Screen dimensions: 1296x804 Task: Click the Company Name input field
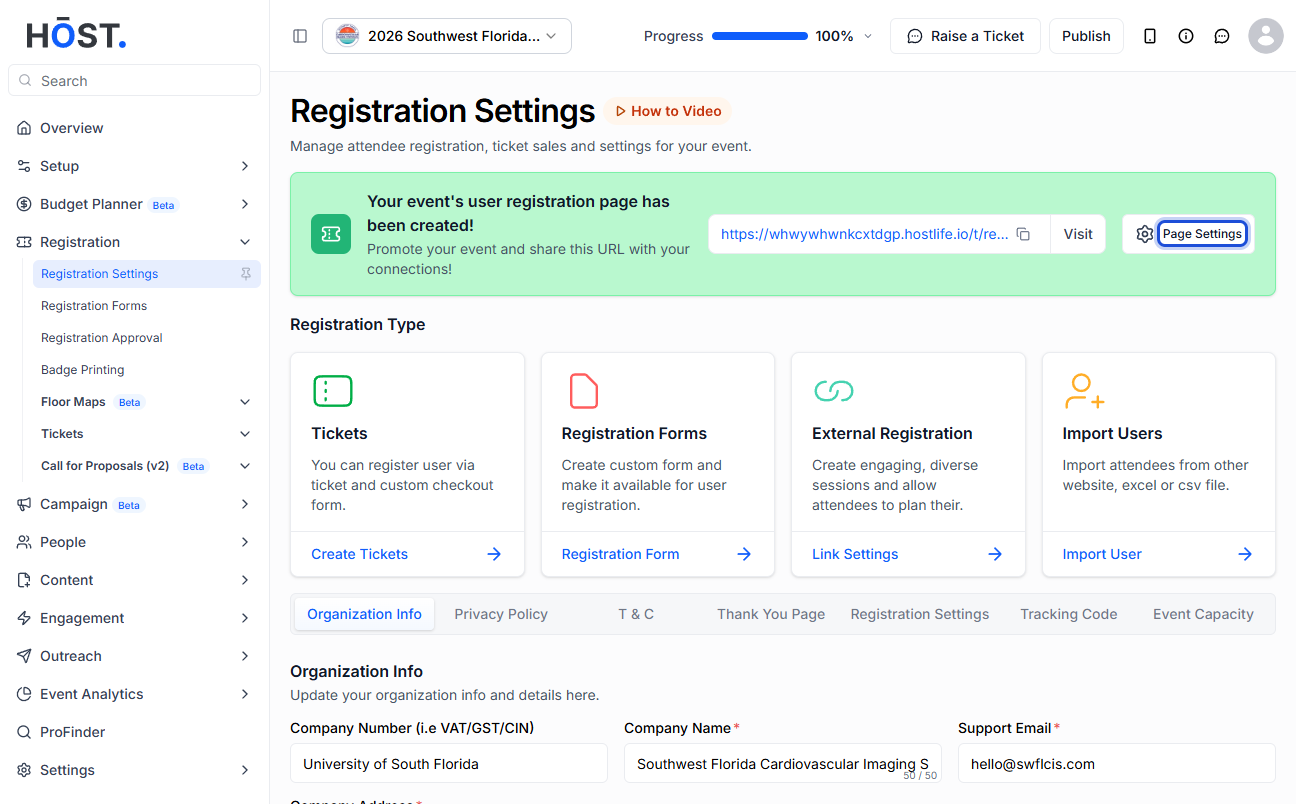coord(783,763)
